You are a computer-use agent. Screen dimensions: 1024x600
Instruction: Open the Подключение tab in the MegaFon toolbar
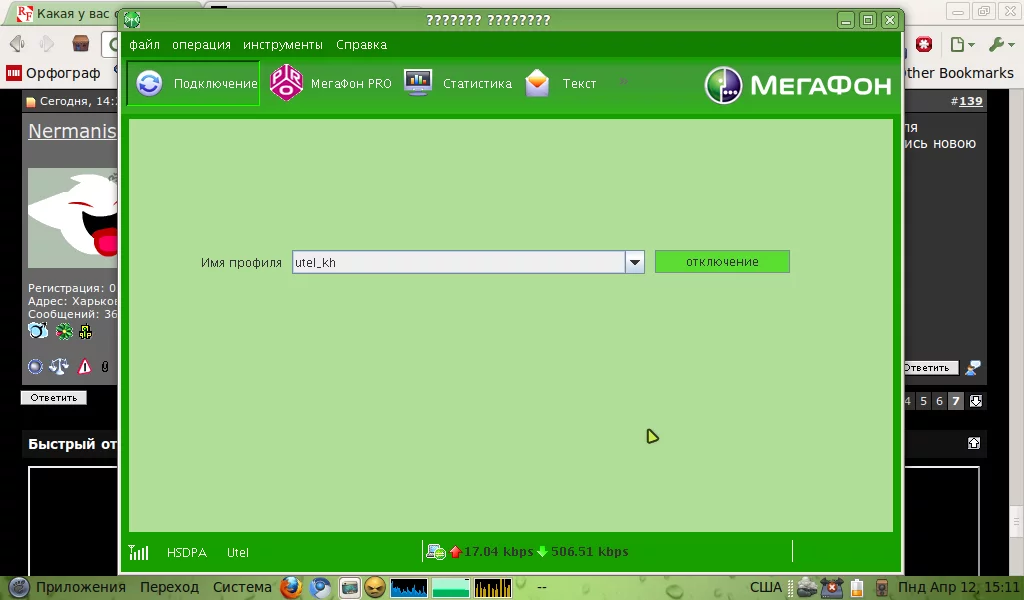pos(193,83)
